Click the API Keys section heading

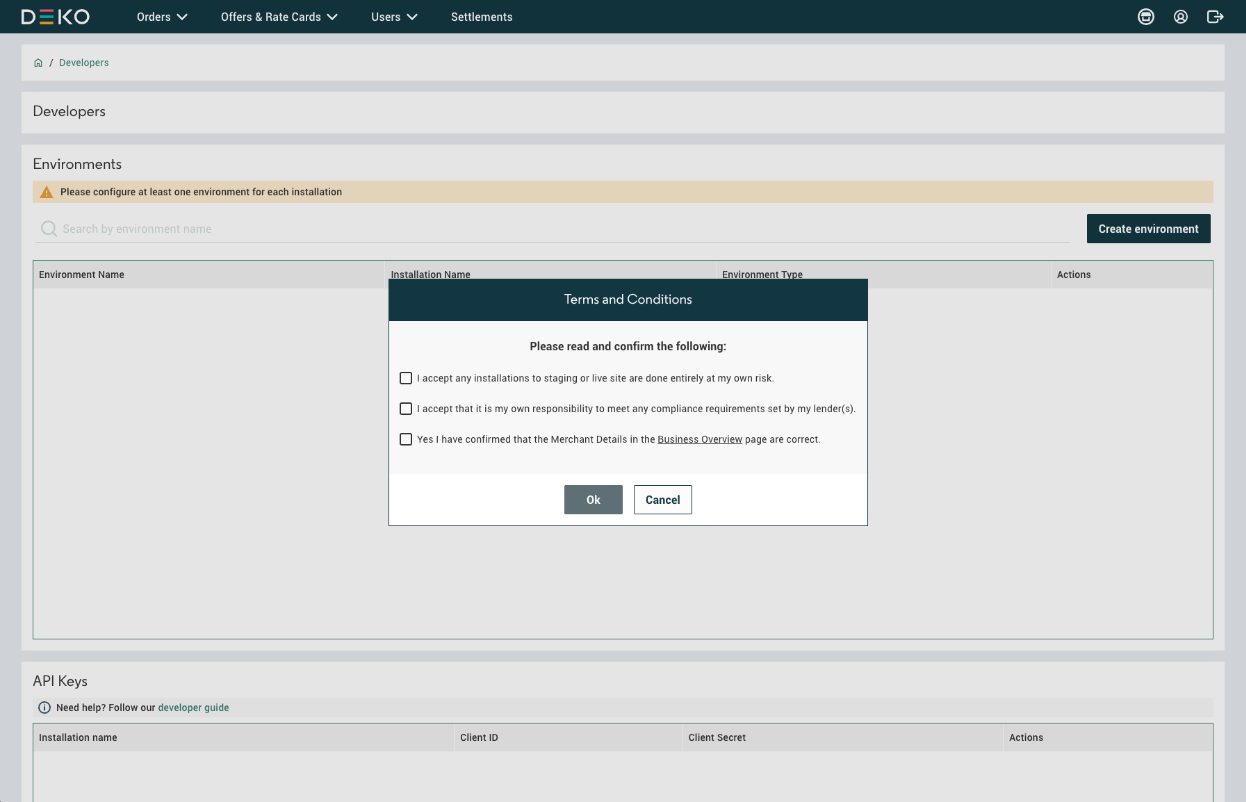[60, 681]
